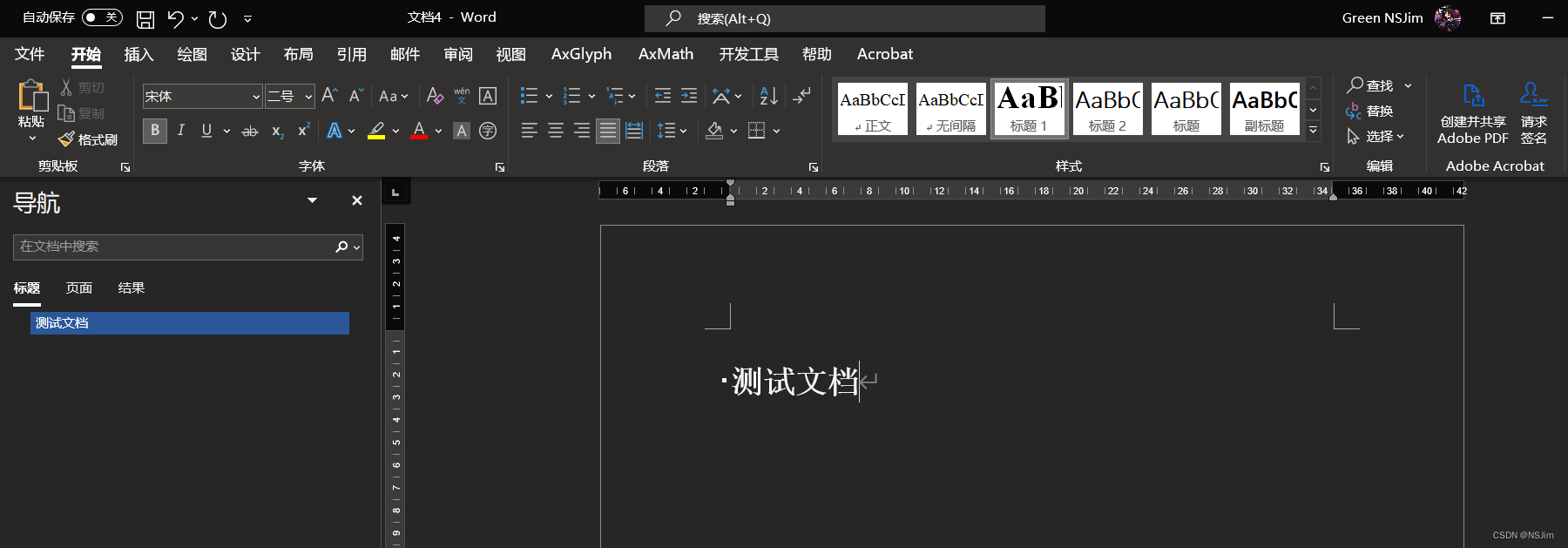This screenshot has height=548, width=1568.
Task: Open the Line Spacing dropdown
Action: pos(672,131)
